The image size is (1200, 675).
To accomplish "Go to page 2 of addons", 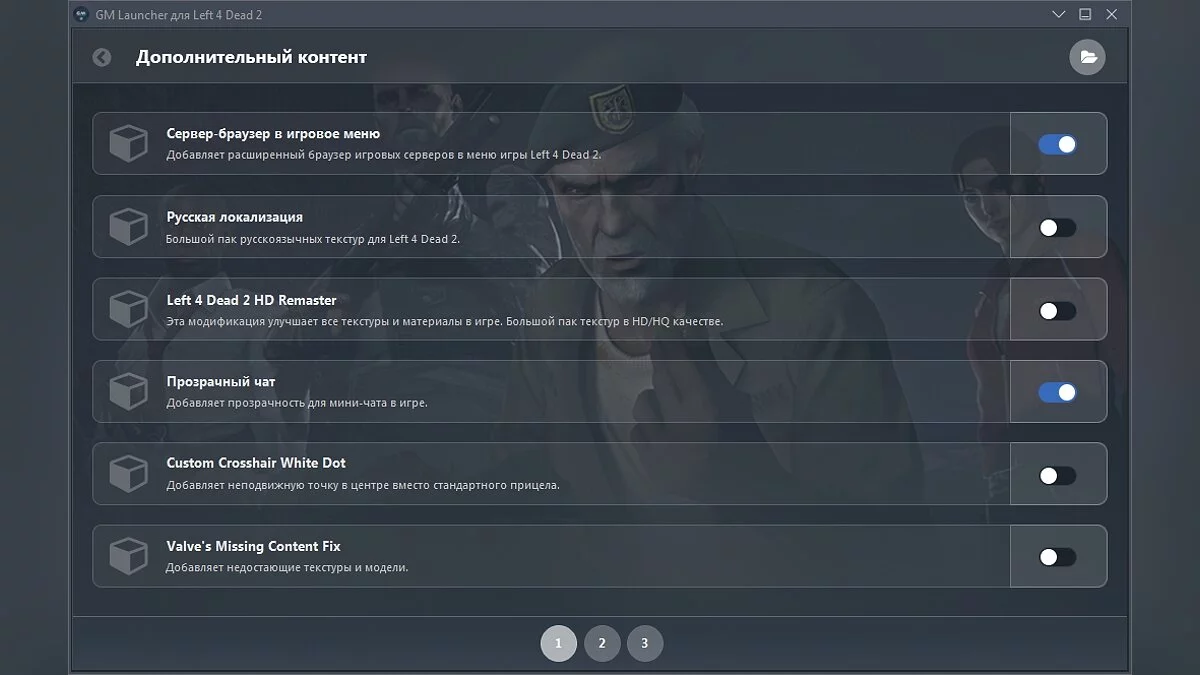I will (x=602, y=643).
